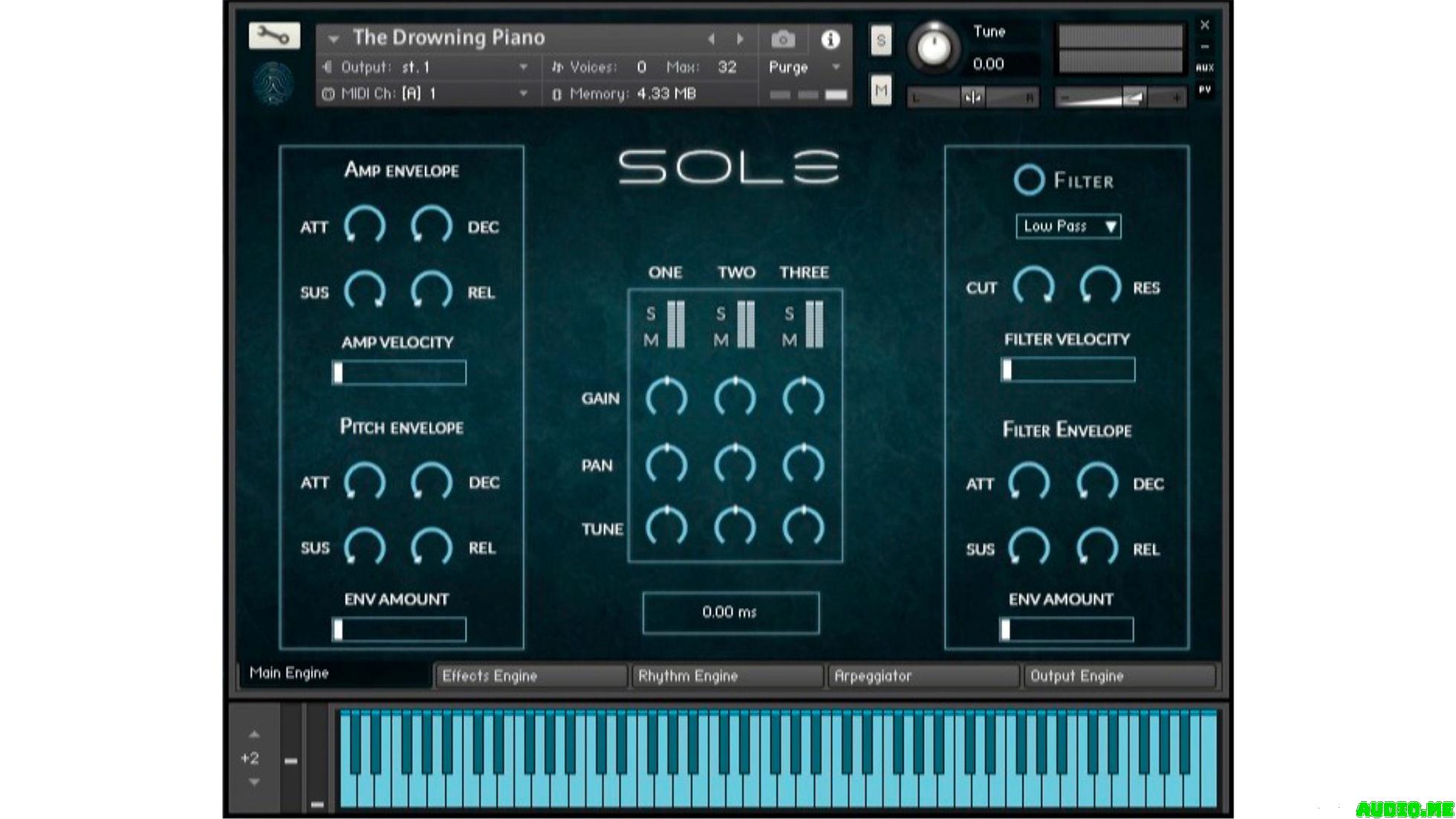The image size is (1456, 819).
Task: Go to next instrument preset arrow
Action: [x=740, y=39]
